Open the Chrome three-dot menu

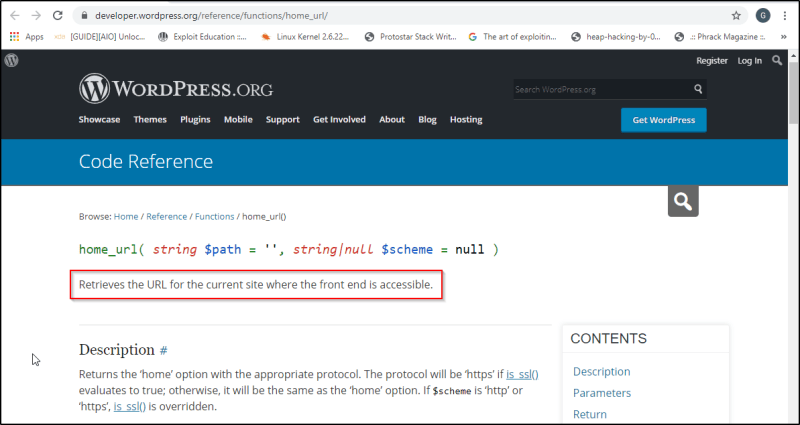tap(785, 16)
